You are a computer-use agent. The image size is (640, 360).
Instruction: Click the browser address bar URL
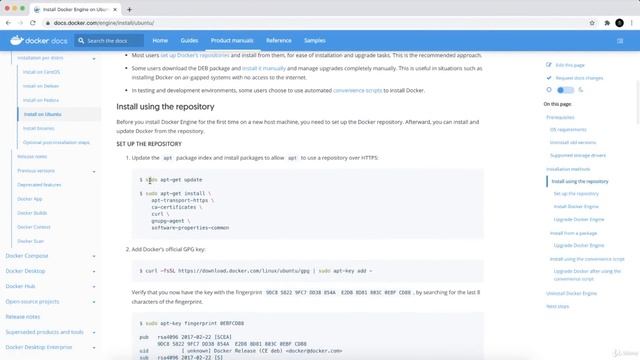[x=104, y=23]
